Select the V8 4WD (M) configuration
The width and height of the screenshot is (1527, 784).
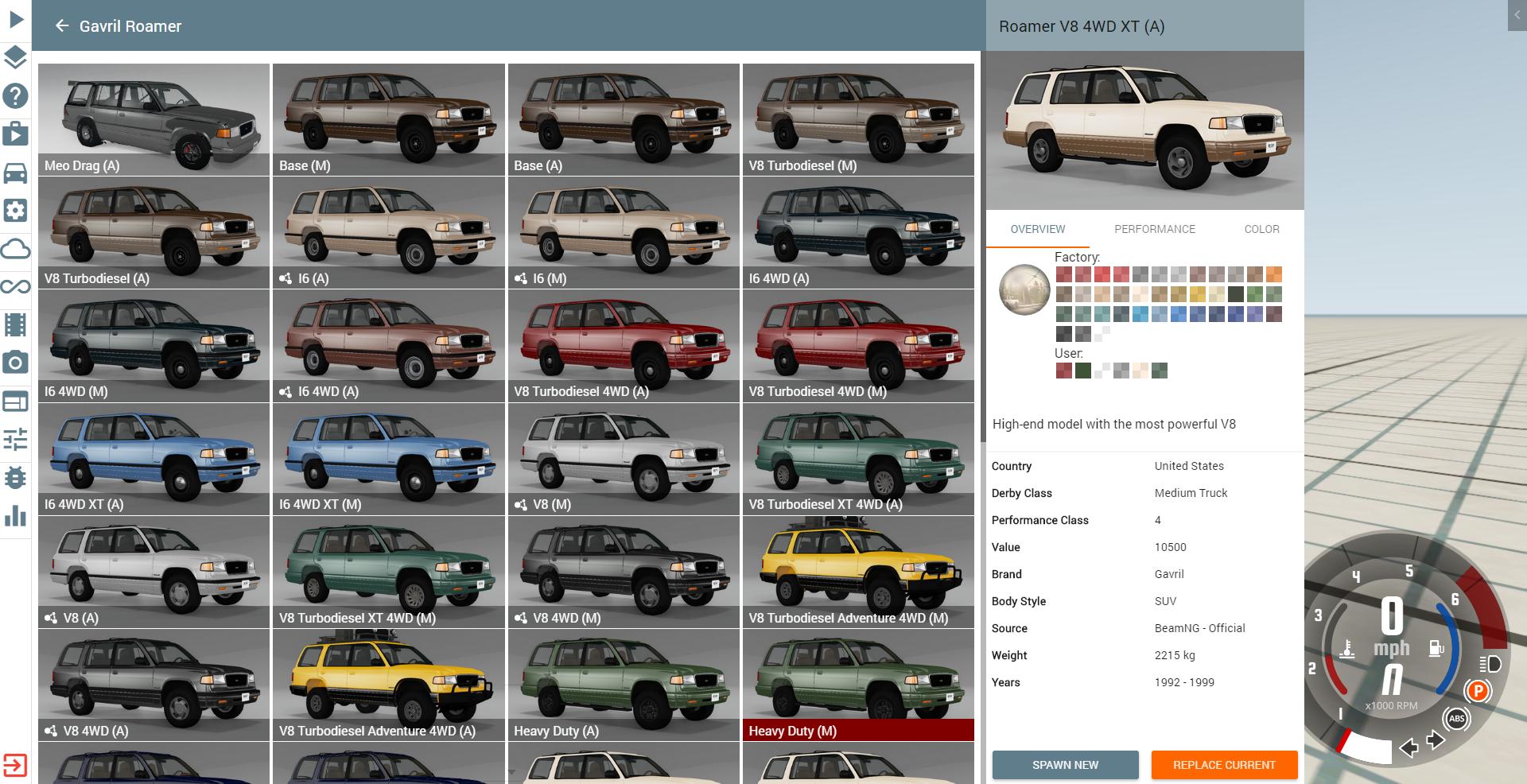coord(624,572)
